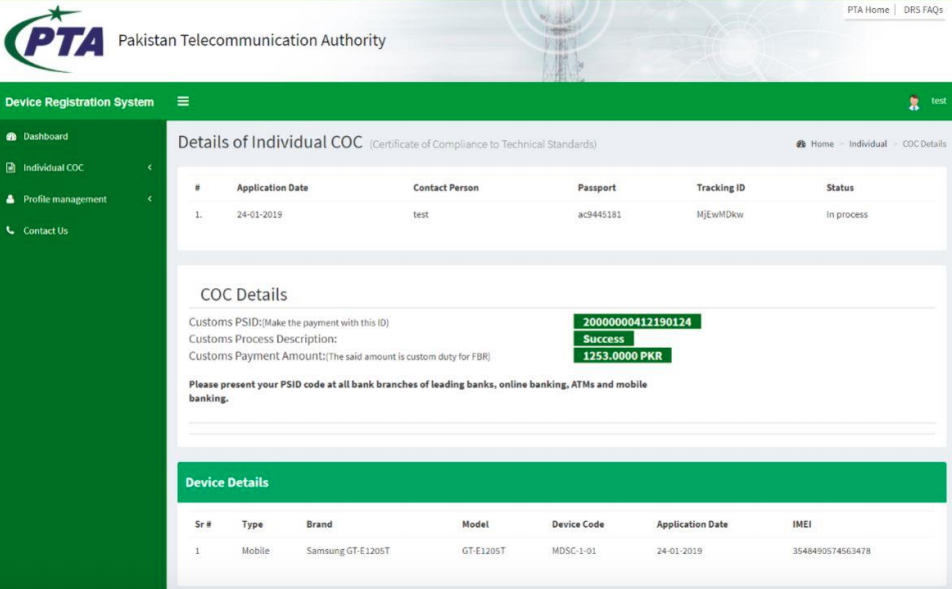
Task: Click application date 24-01-2019 in top table
Action: point(259,214)
